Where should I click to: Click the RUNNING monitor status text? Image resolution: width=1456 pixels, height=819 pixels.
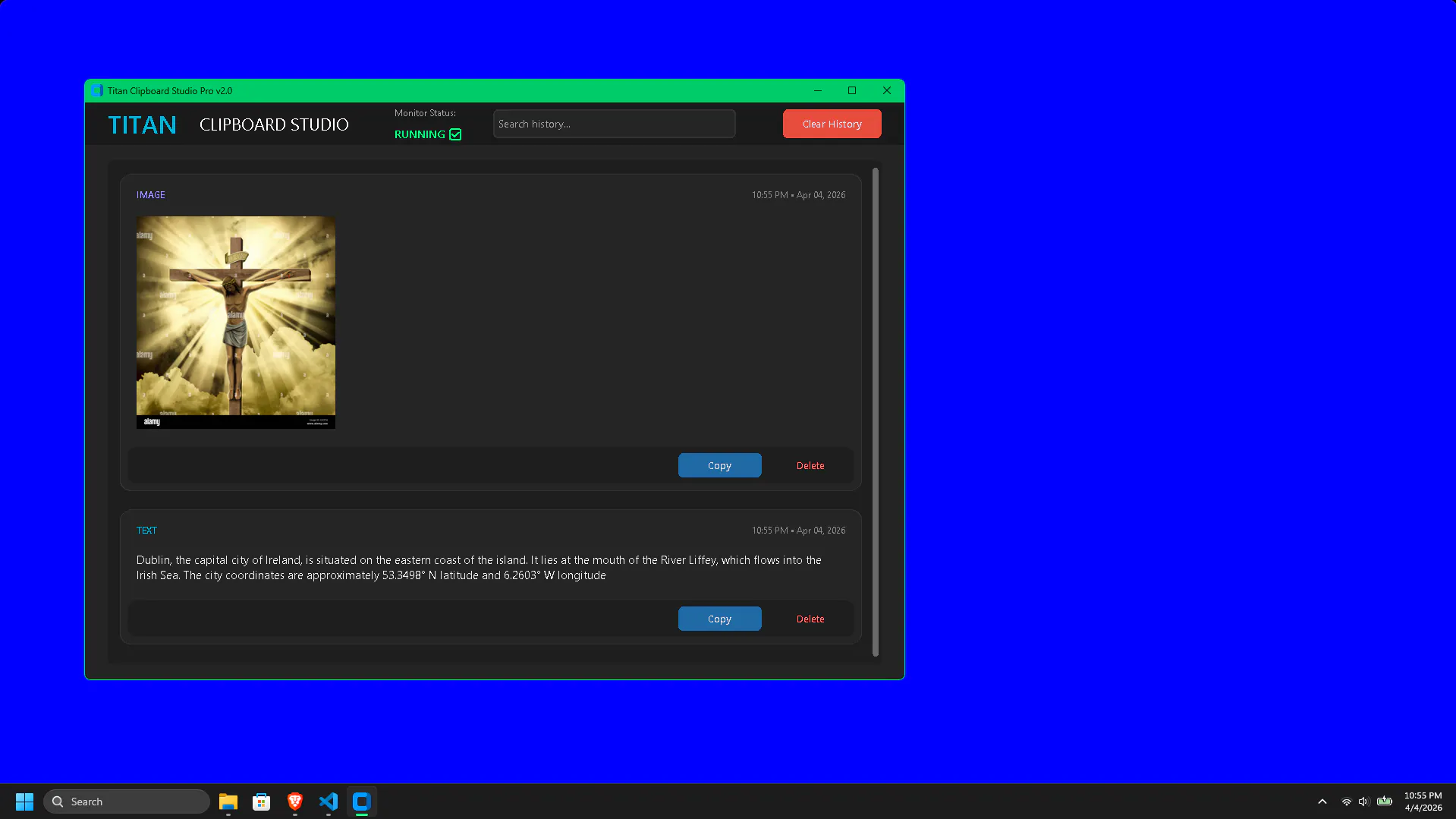tap(420, 134)
